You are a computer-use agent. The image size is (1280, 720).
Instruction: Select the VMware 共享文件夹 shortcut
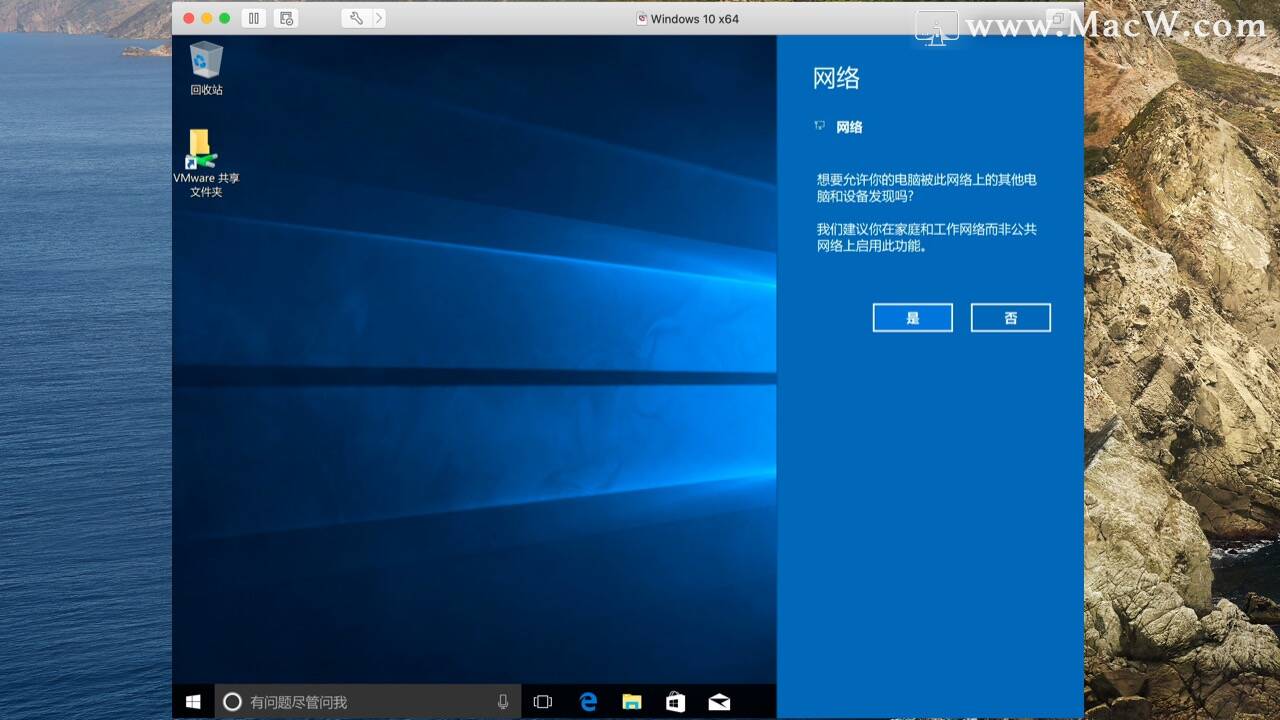pos(206,163)
